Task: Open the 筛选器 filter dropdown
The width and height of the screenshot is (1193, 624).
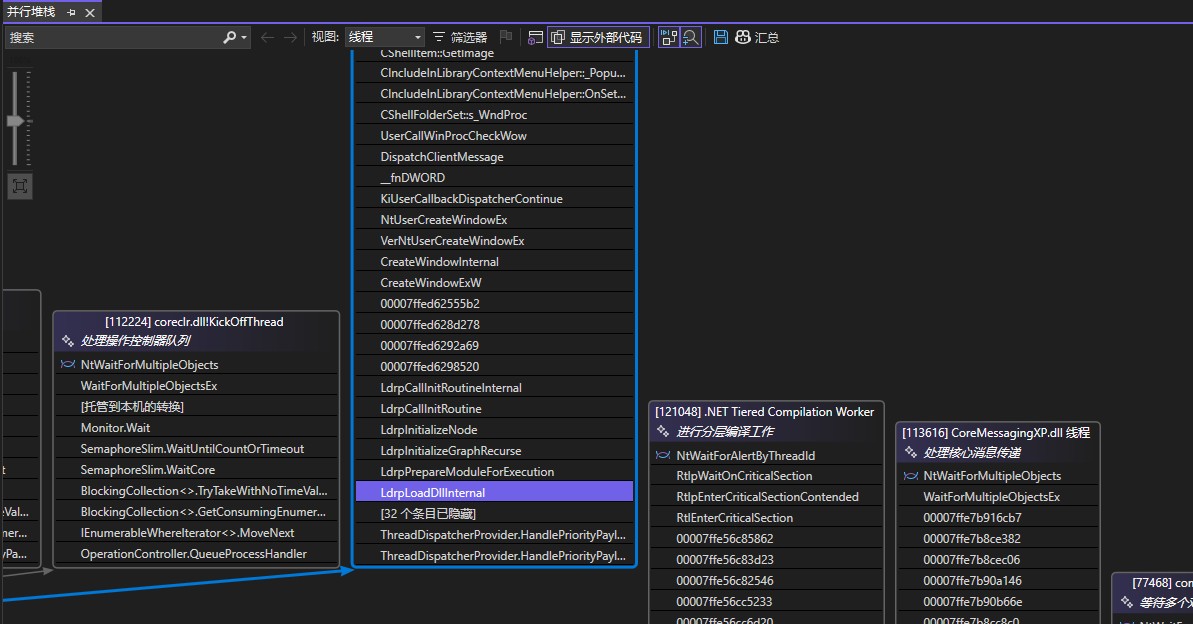Action: click(459, 37)
